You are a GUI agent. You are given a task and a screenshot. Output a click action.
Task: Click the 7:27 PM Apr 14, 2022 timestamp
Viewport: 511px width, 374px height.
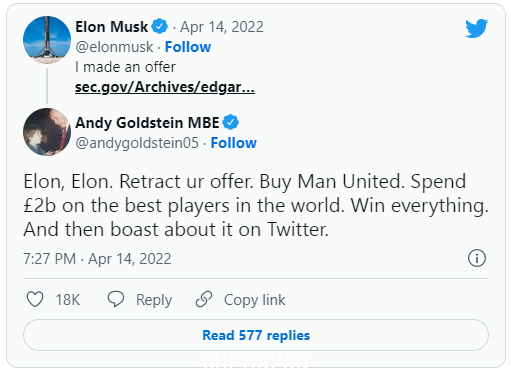click(97, 259)
